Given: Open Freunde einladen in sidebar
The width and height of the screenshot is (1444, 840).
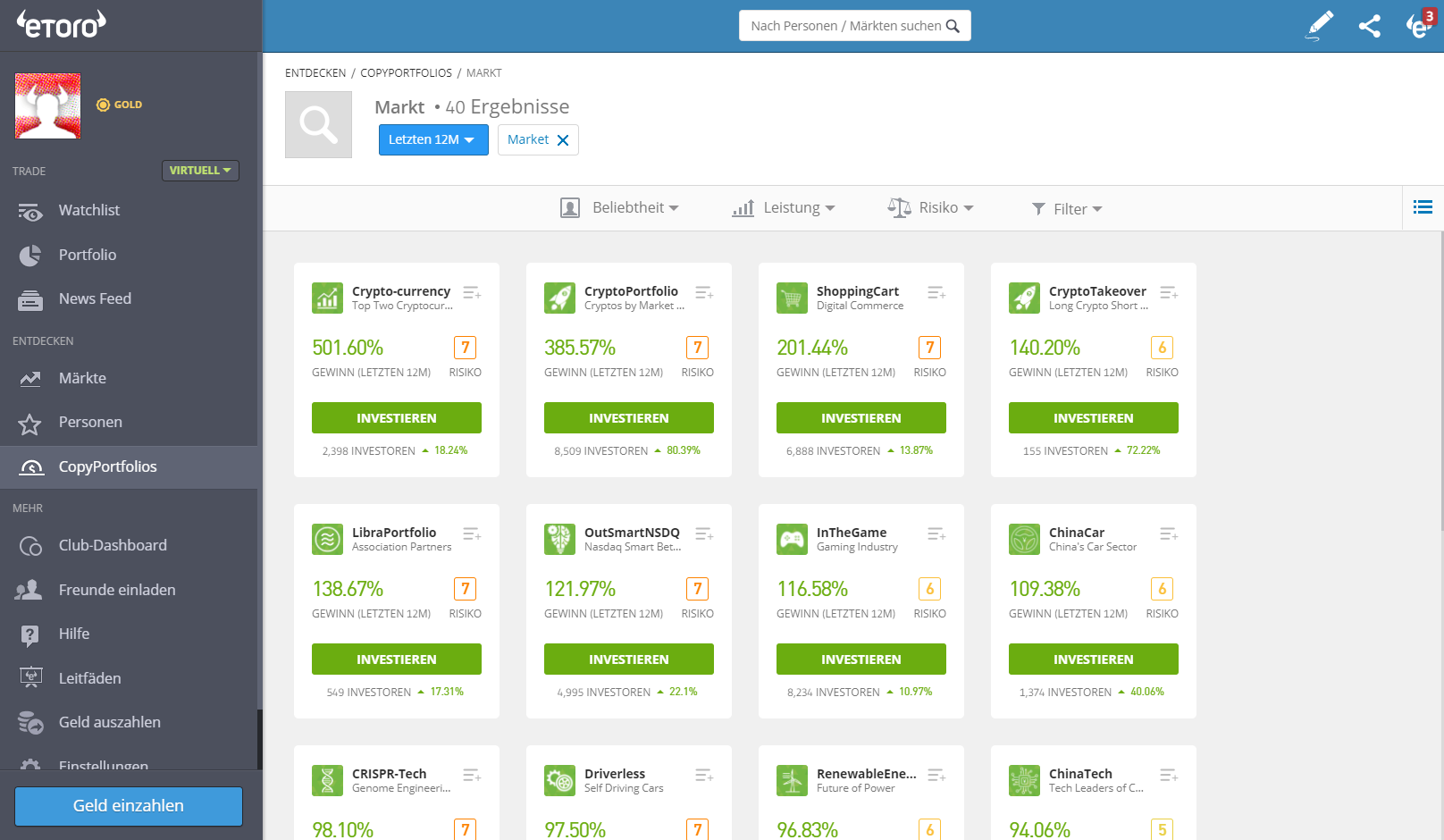Looking at the screenshot, I should point(129,590).
